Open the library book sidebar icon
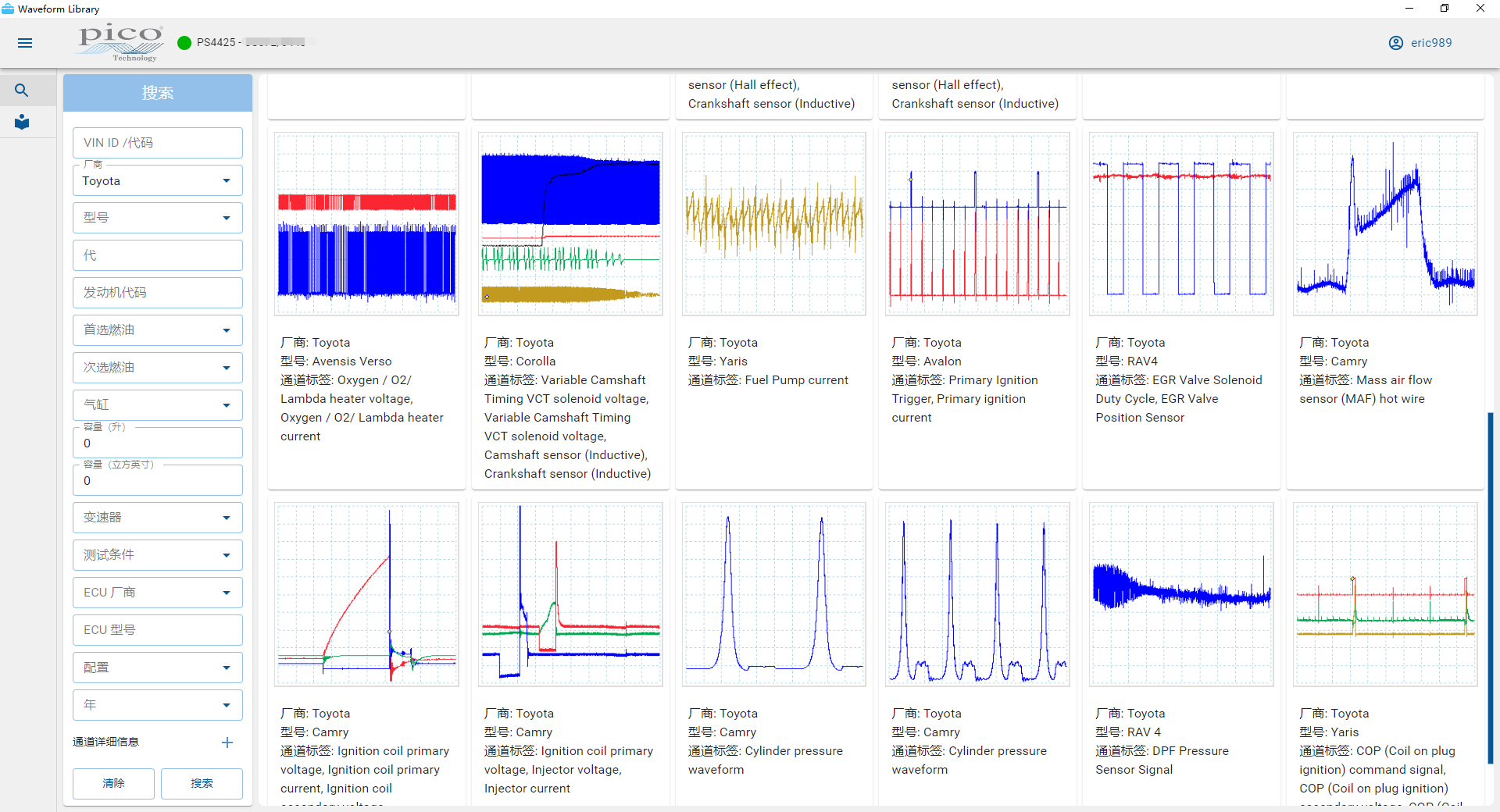 pyautogui.click(x=22, y=123)
